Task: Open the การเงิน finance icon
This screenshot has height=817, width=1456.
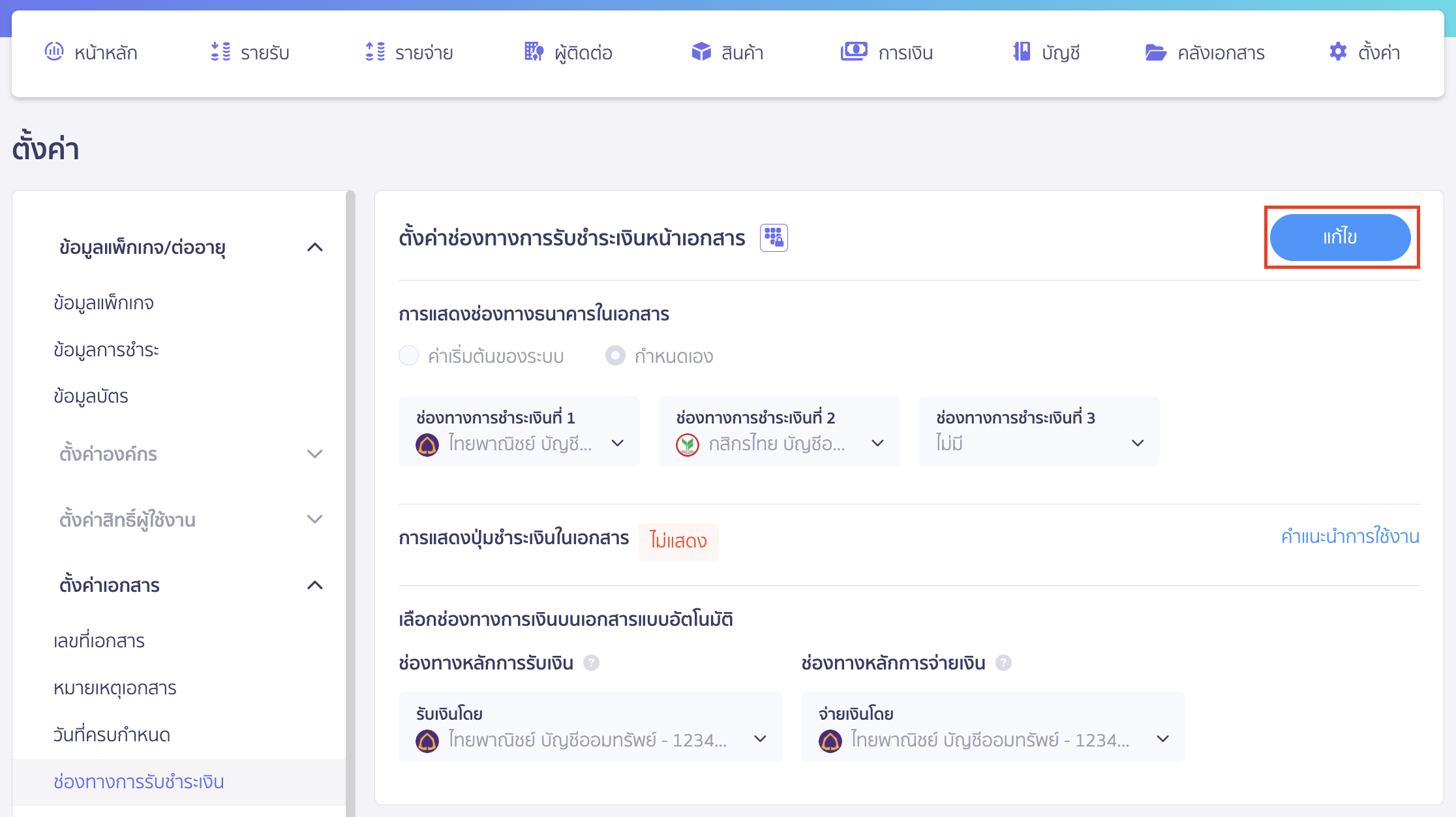Action: (x=855, y=52)
